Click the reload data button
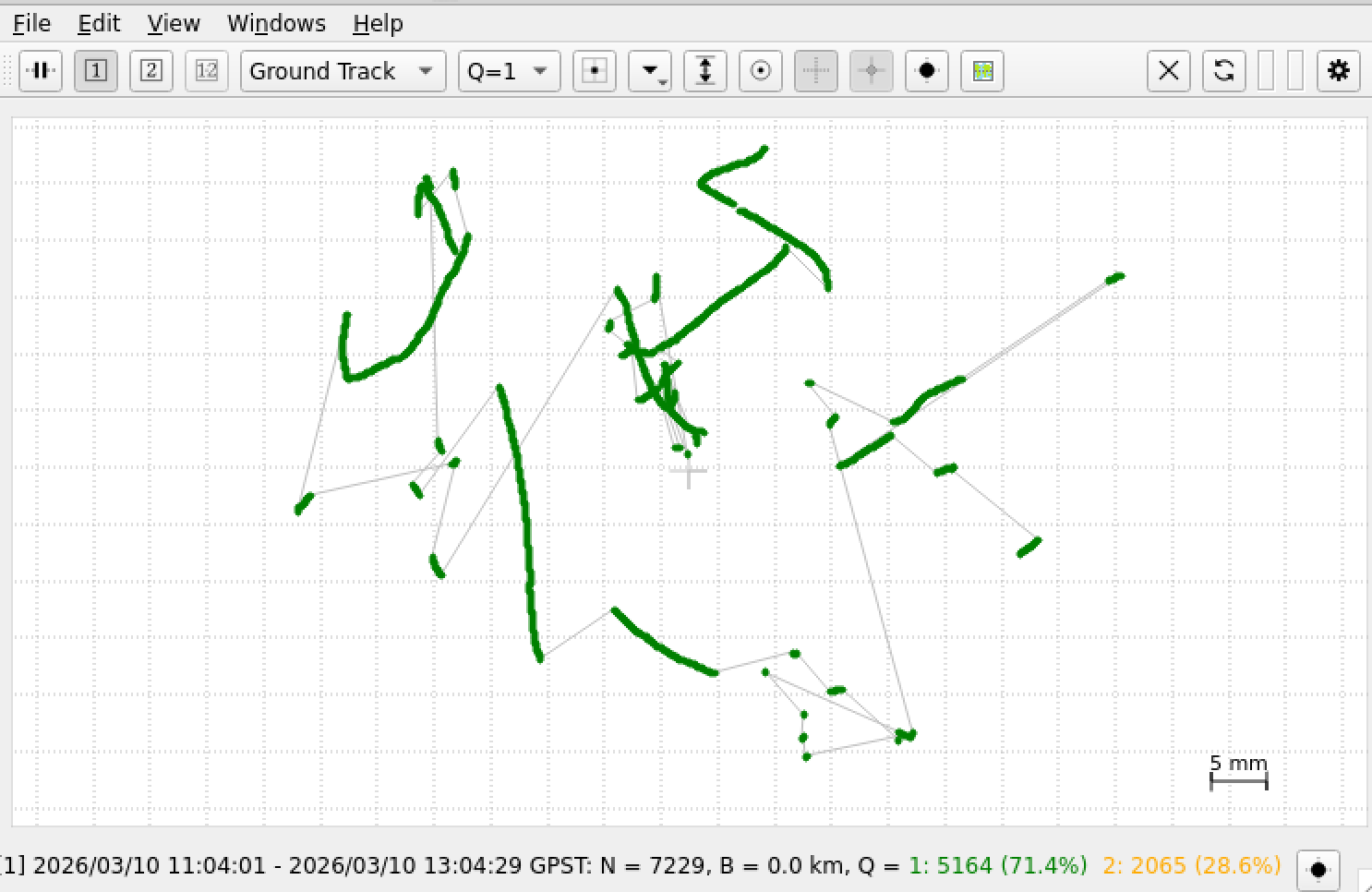Screen dimensions: 1372x892 (1224, 71)
